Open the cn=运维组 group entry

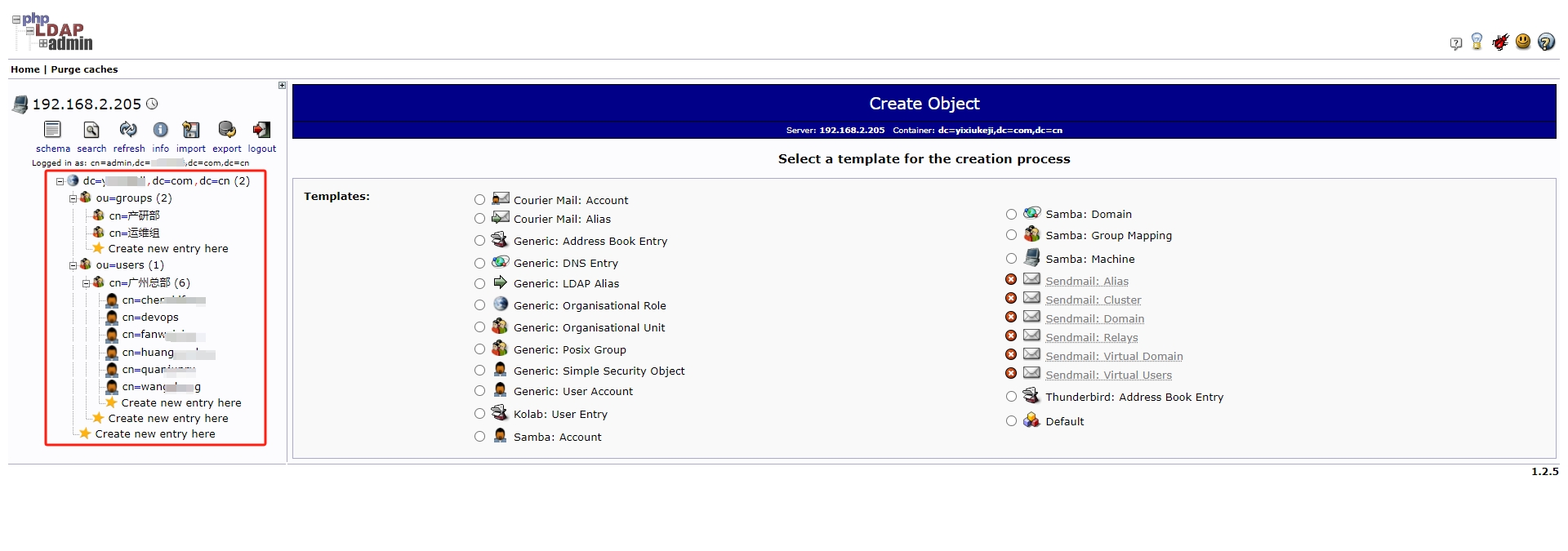coord(134,233)
